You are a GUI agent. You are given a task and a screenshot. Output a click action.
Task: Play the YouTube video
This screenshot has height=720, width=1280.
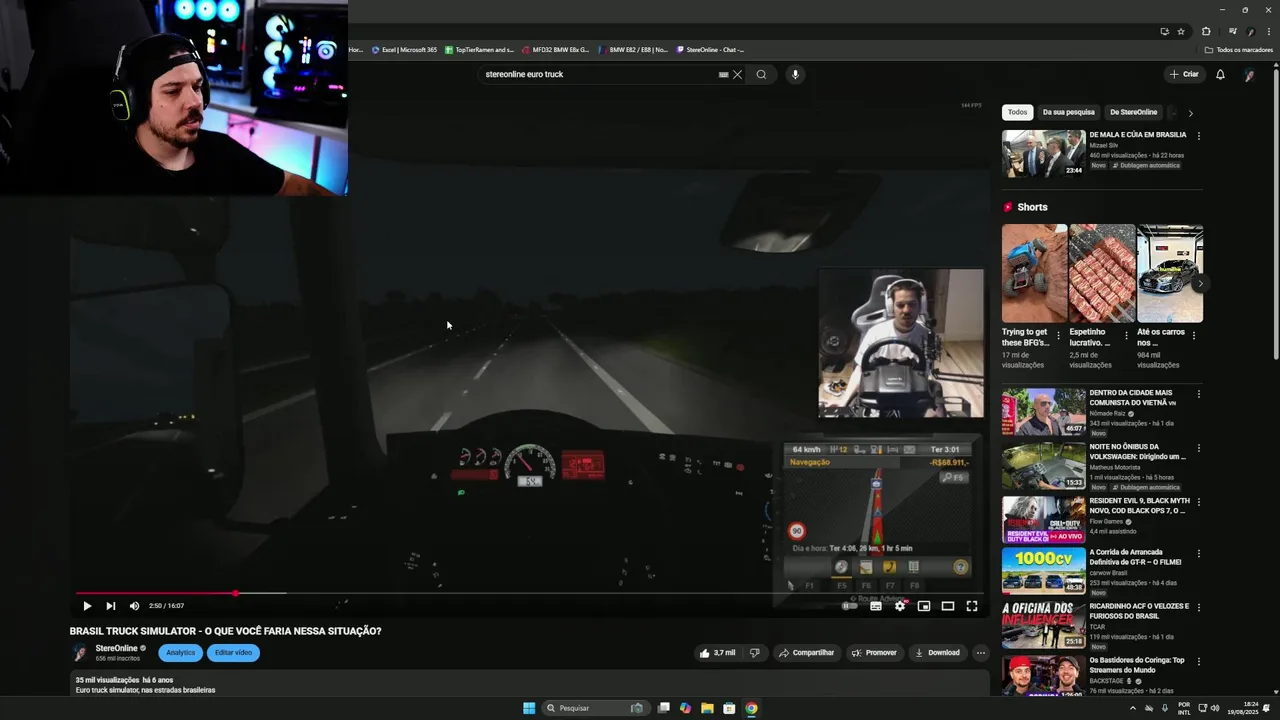[x=87, y=606]
